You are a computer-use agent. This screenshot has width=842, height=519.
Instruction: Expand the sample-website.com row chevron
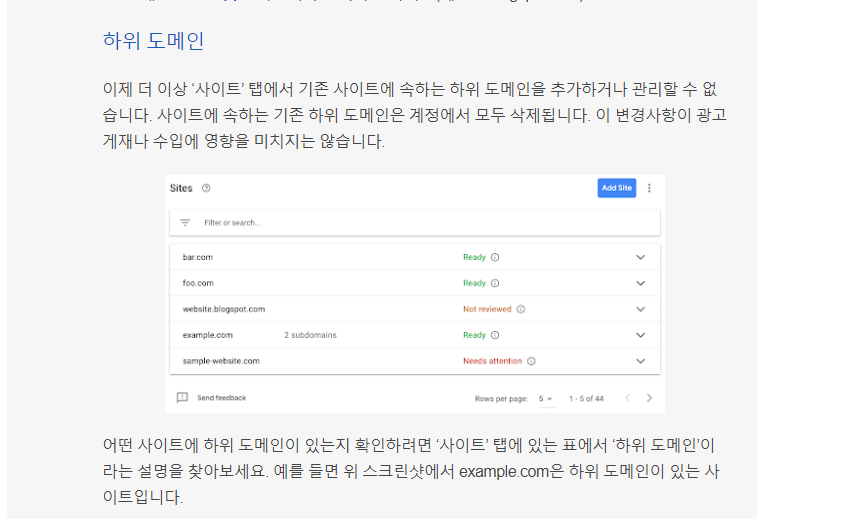tap(641, 361)
